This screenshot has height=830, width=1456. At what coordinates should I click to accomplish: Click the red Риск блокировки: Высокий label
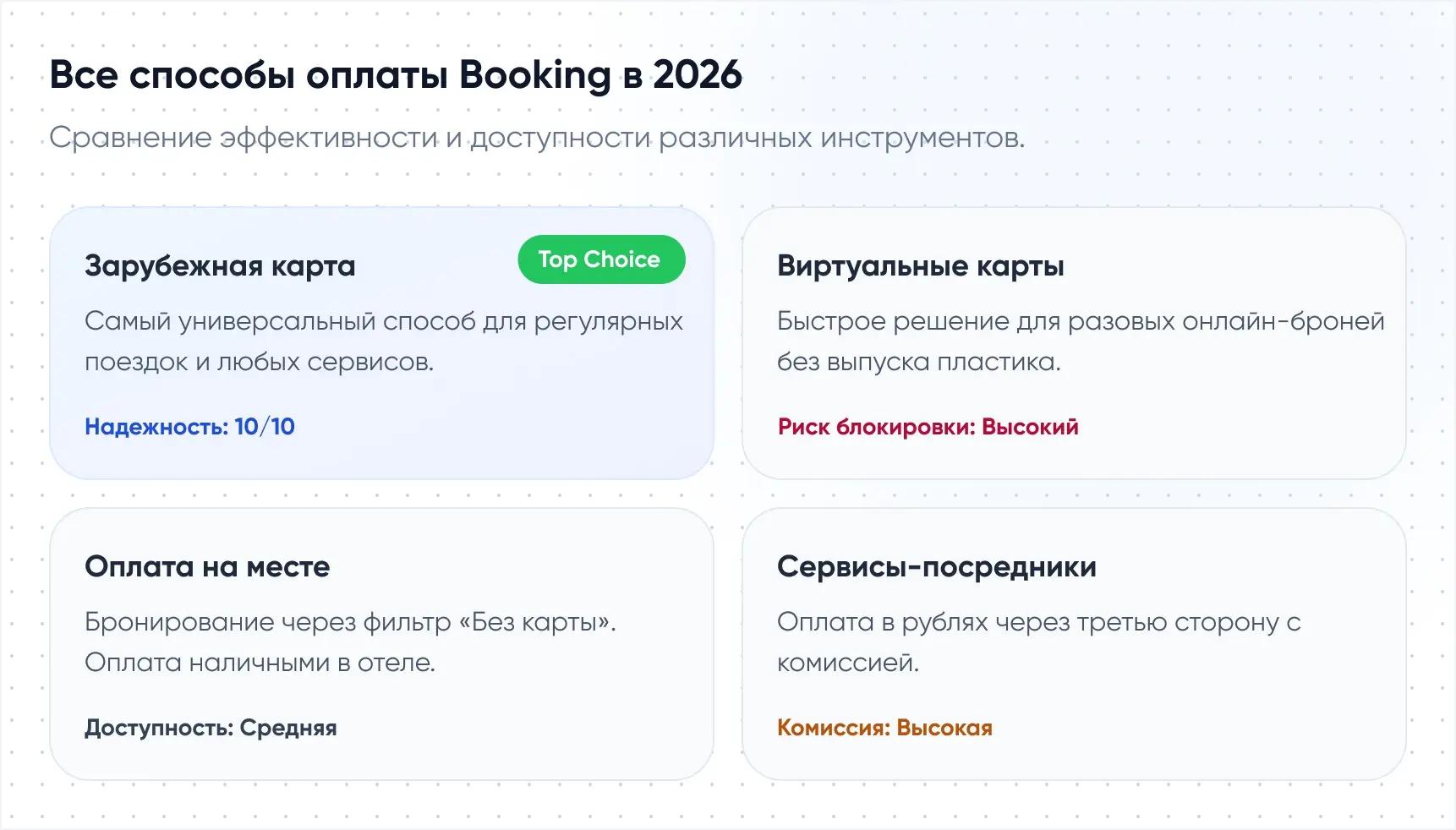point(928,427)
